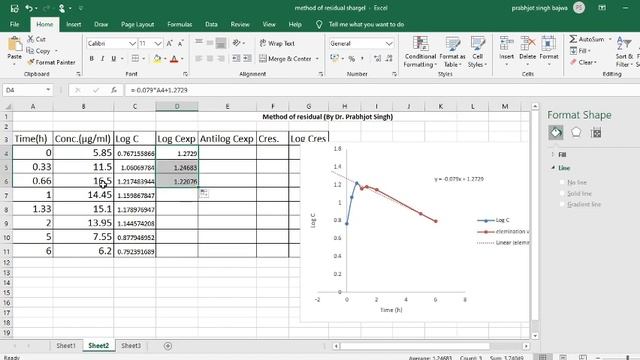The width and height of the screenshot is (640, 360).
Task: Decrease the cell indent
Action: (236, 59)
